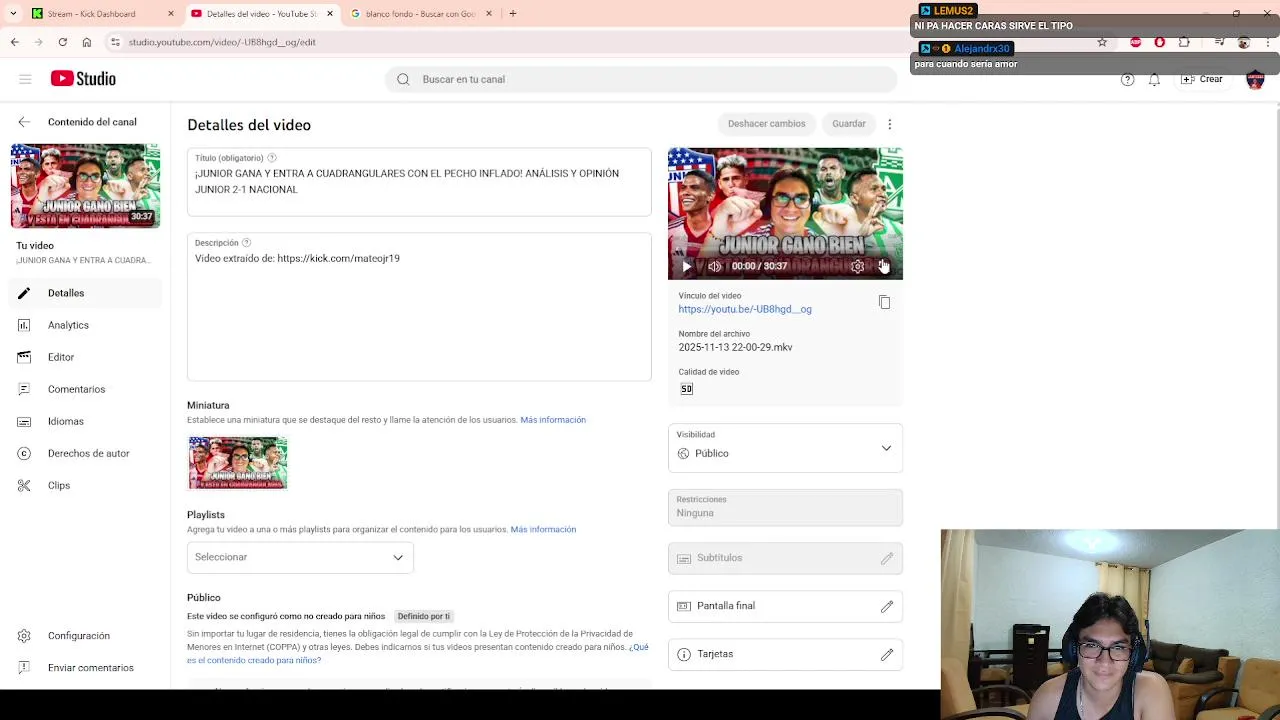
Task: Focus the Buscar en tu canal search box
Action: 640,79
